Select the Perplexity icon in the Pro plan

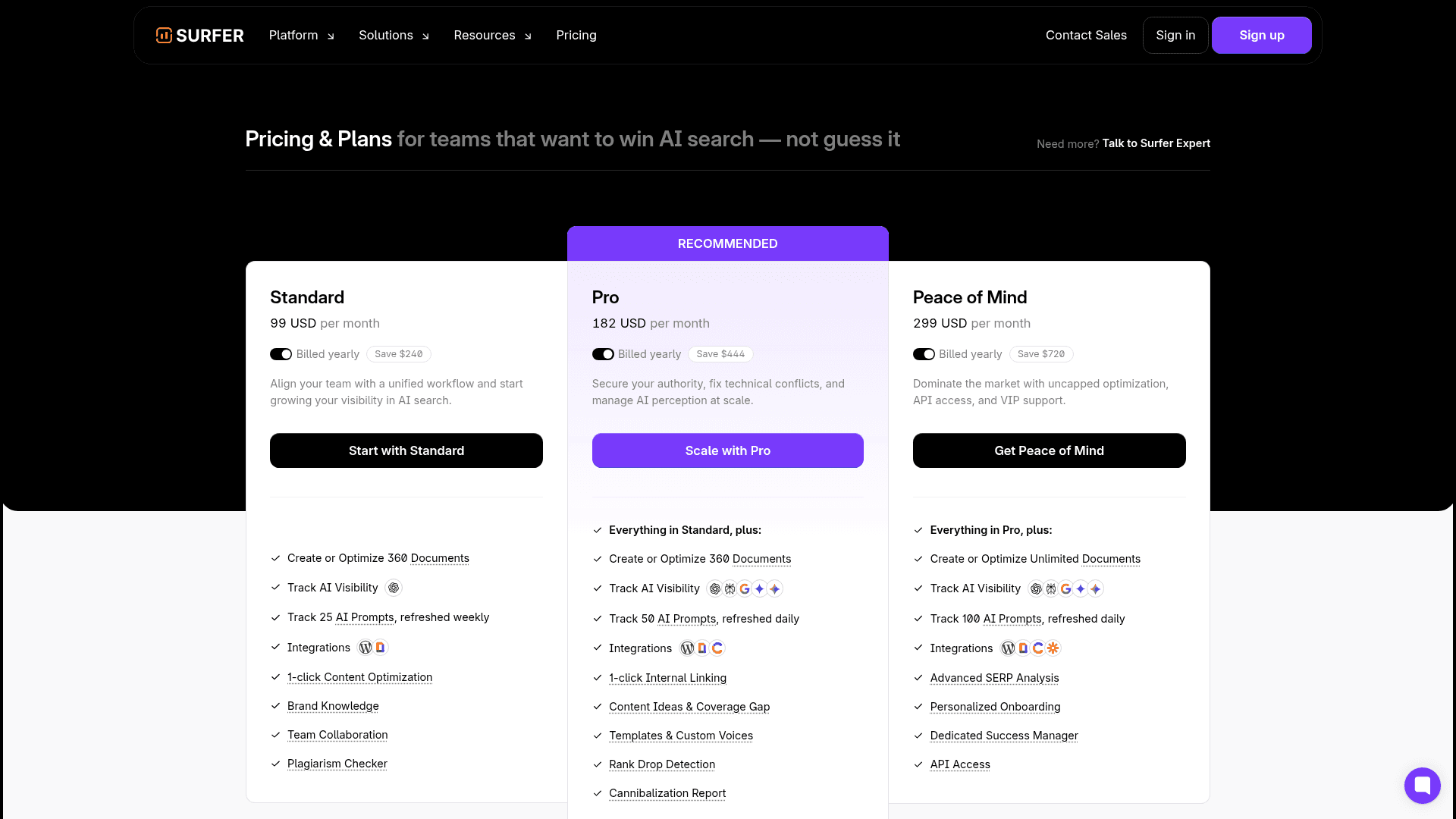click(x=729, y=588)
